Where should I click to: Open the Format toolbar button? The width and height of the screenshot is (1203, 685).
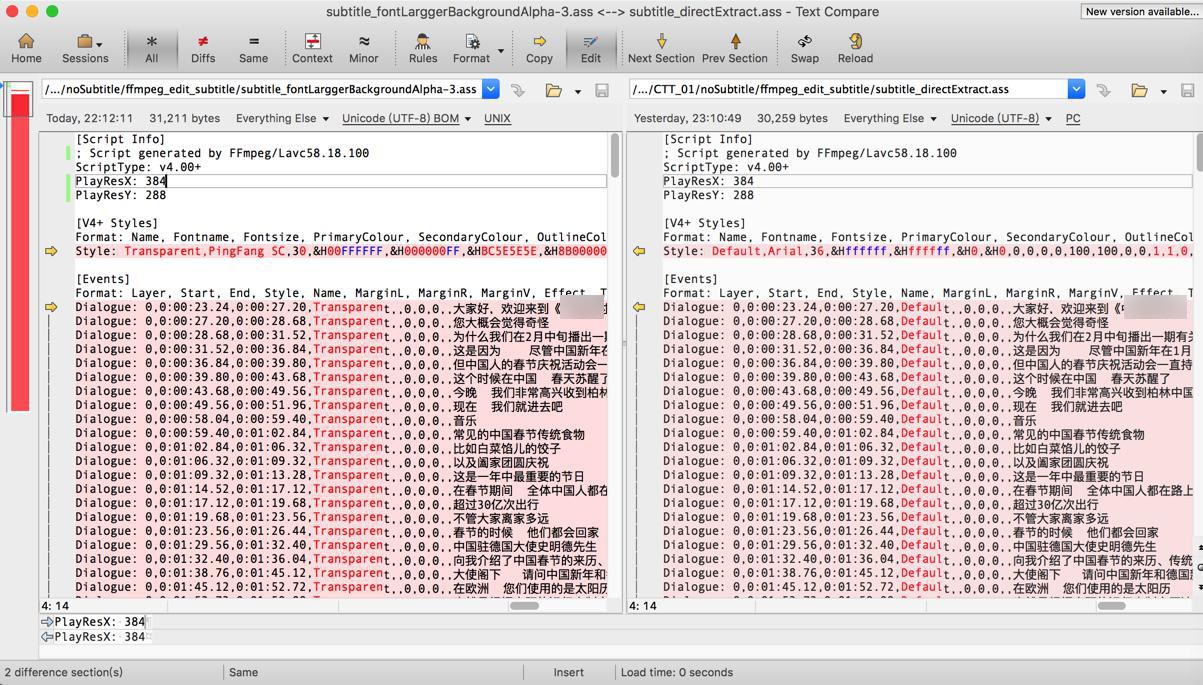tap(471, 47)
